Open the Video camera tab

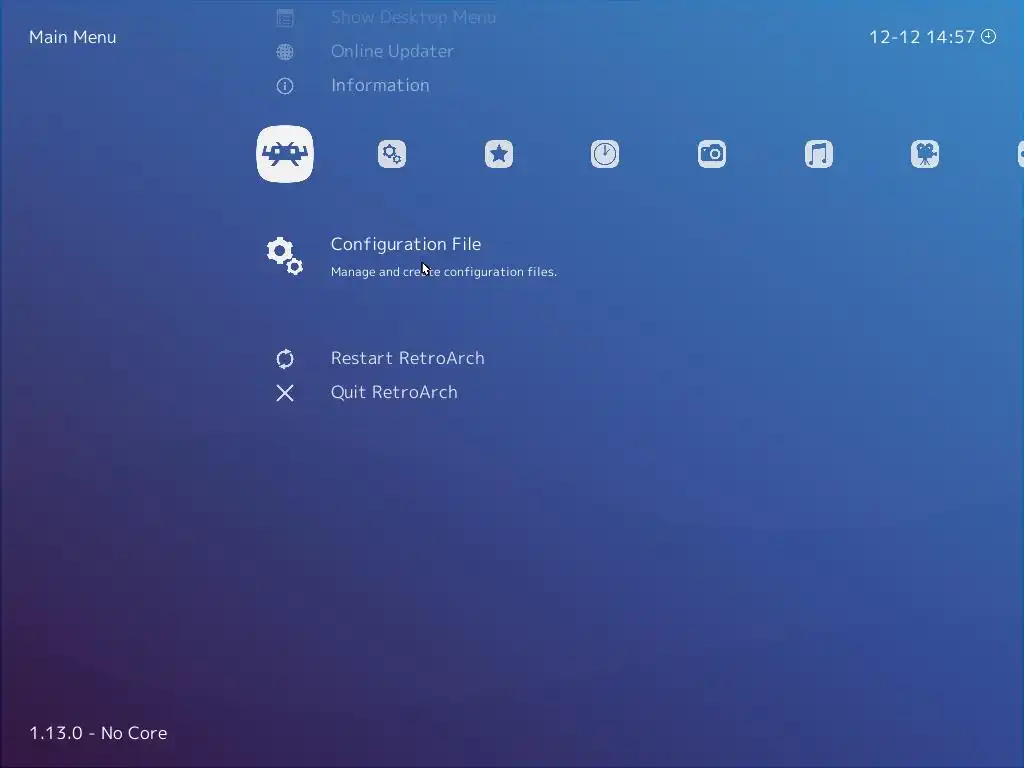[925, 154]
